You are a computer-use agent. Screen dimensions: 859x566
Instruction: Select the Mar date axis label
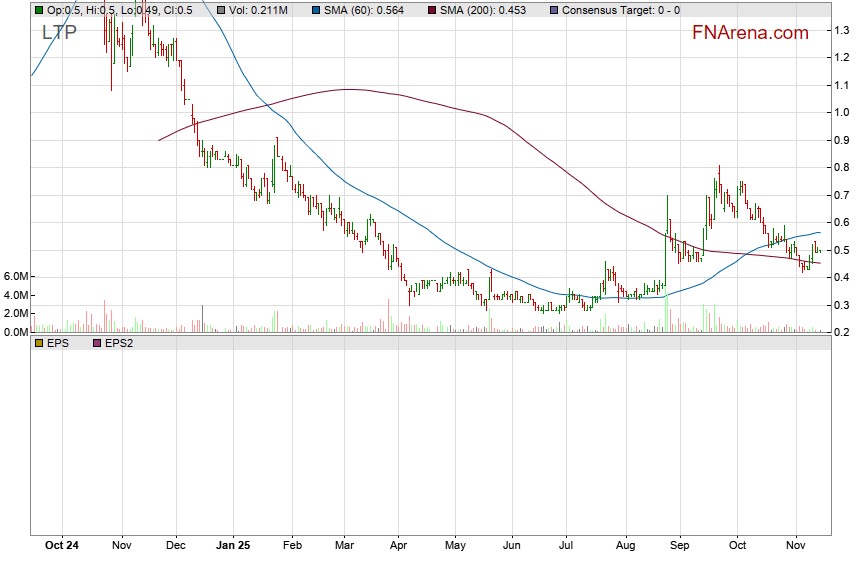345,547
